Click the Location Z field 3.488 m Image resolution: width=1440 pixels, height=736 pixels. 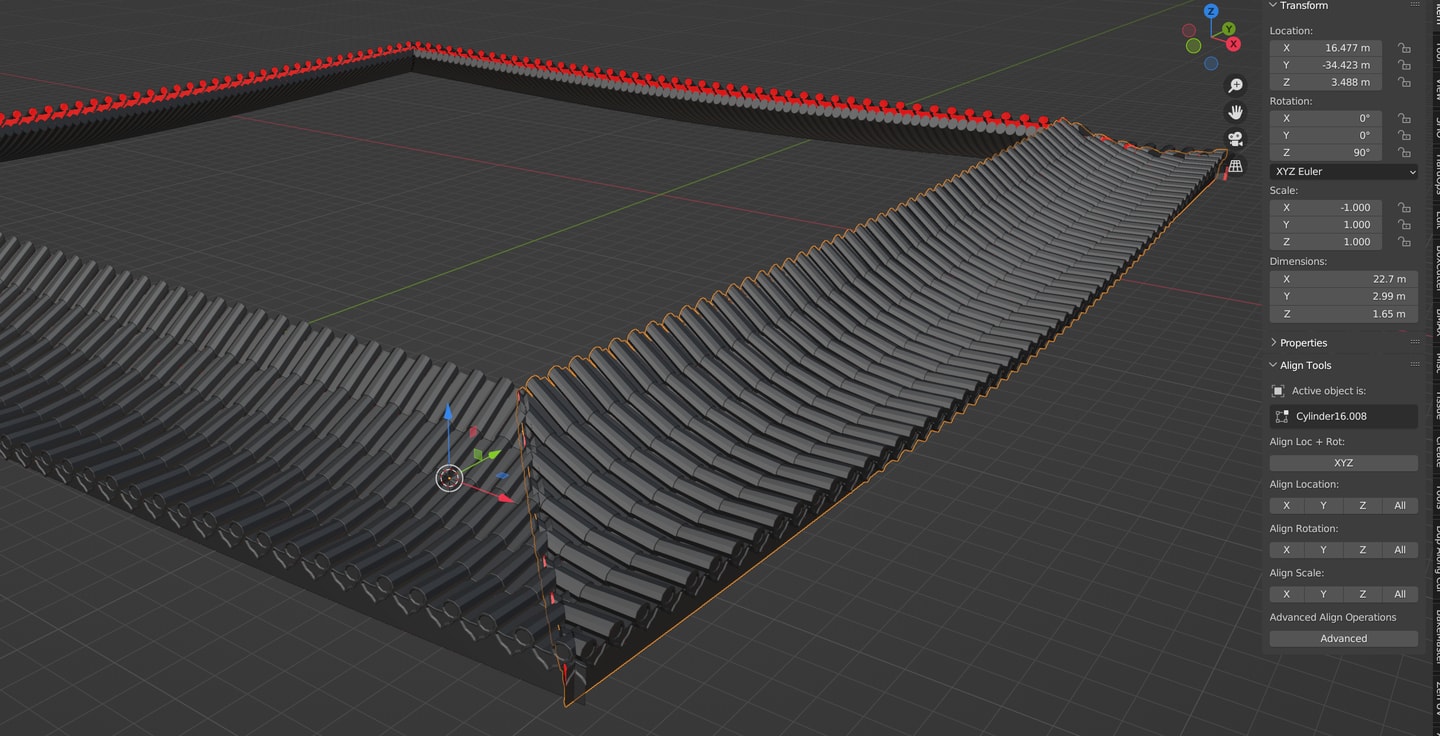click(x=1326, y=82)
